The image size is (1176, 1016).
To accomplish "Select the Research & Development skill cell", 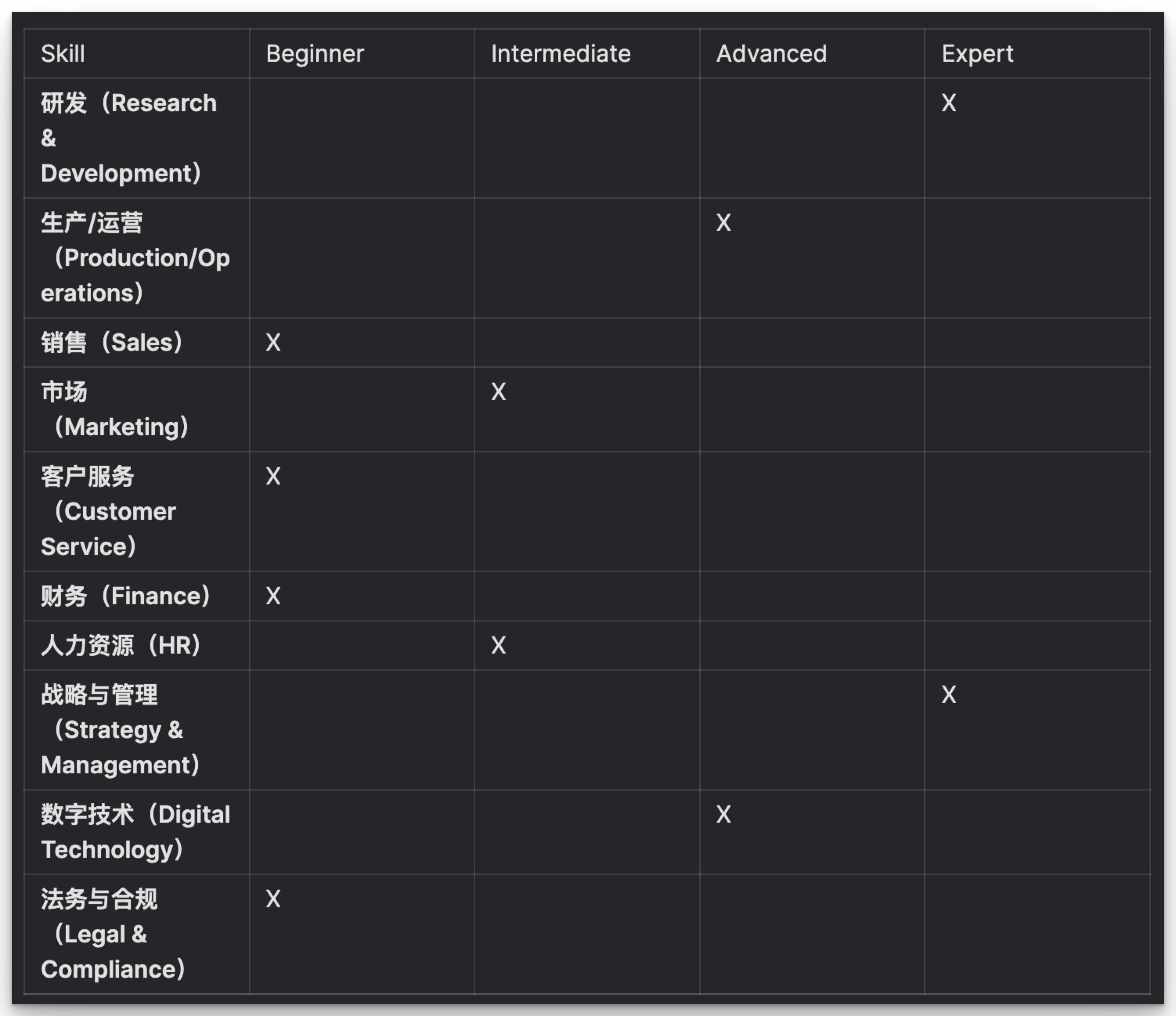I will point(137,138).
